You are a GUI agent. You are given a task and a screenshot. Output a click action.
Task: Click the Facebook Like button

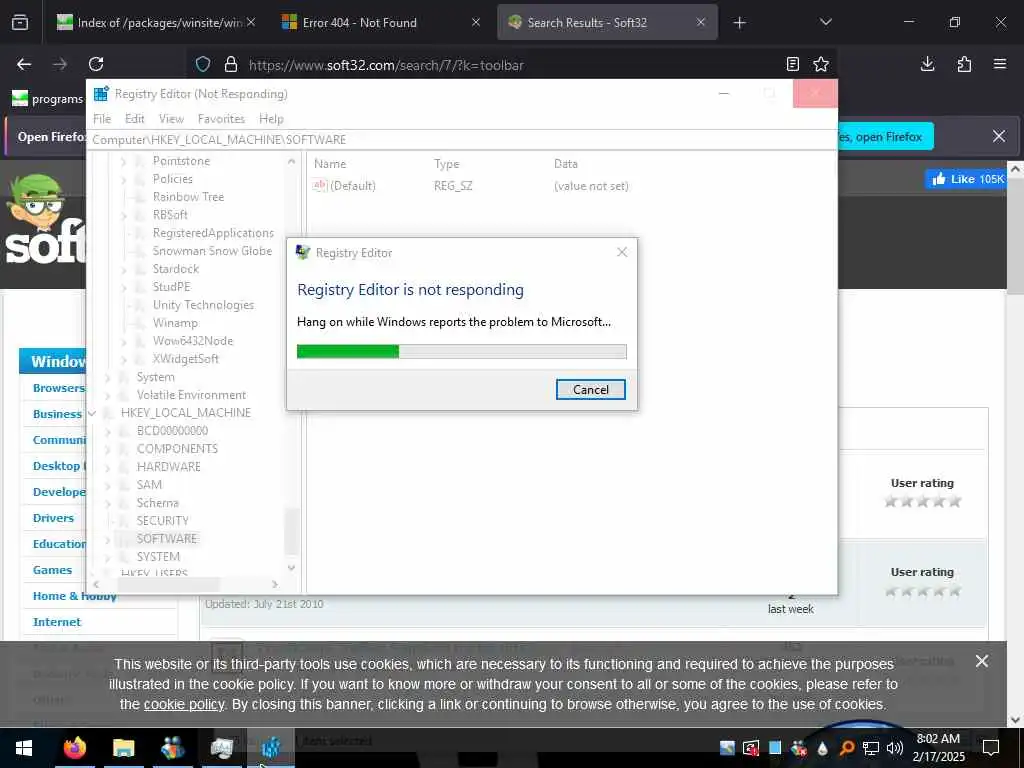967,179
